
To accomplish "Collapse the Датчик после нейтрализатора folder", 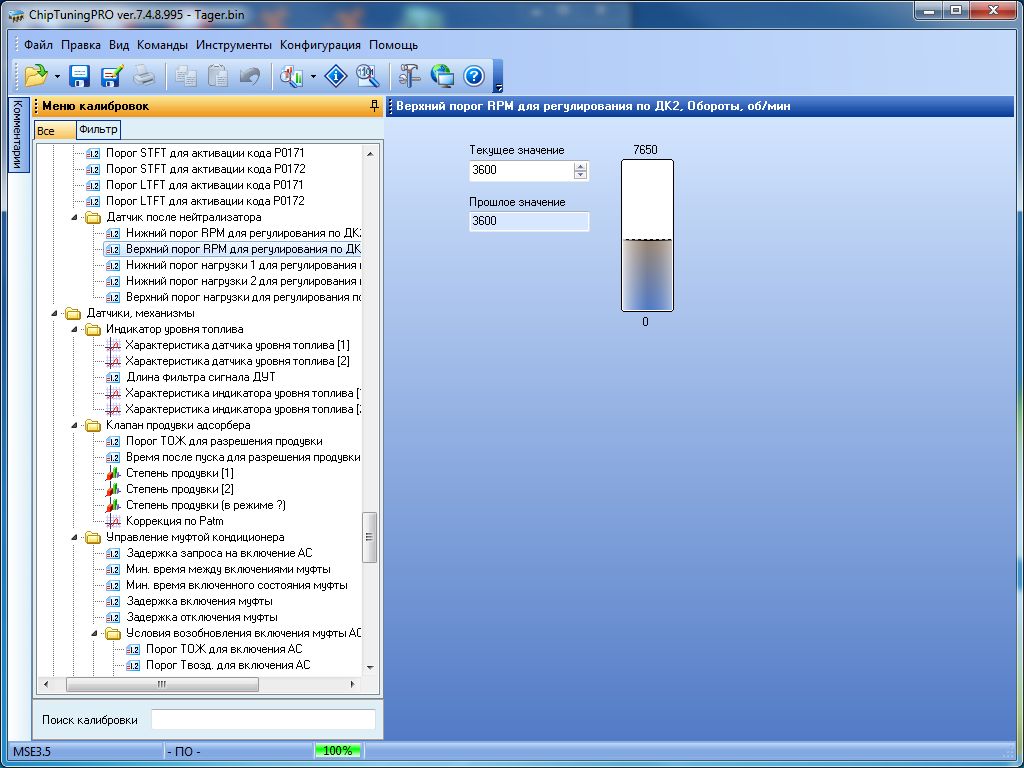I will (x=76, y=217).
